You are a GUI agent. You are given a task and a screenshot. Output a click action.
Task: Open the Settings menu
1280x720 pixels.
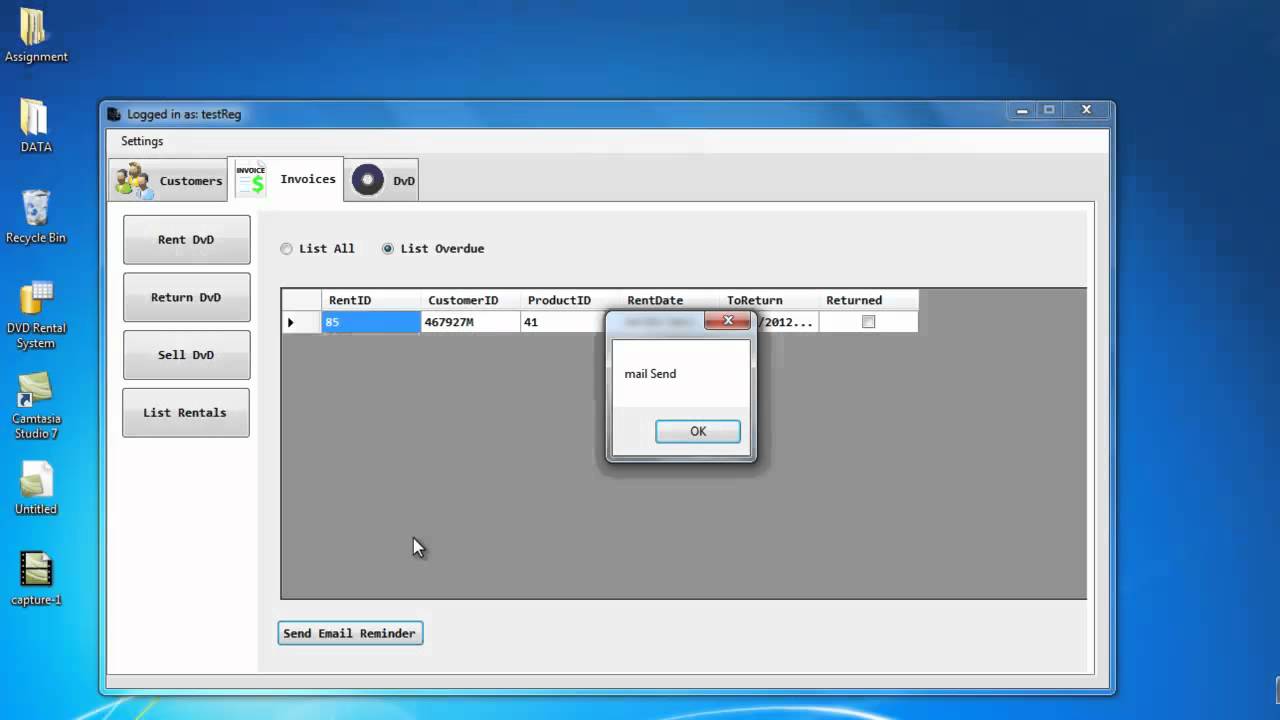coord(142,141)
